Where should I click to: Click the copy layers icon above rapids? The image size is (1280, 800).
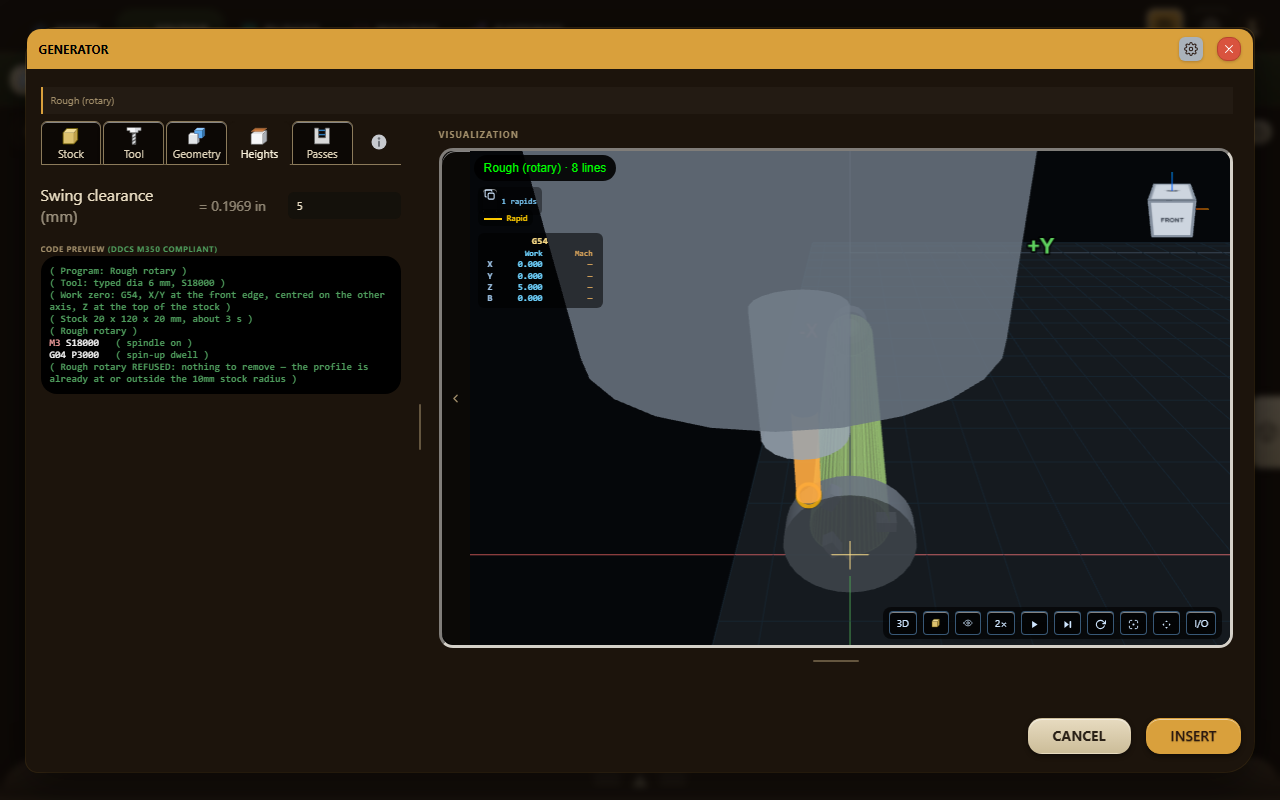(x=490, y=195)
